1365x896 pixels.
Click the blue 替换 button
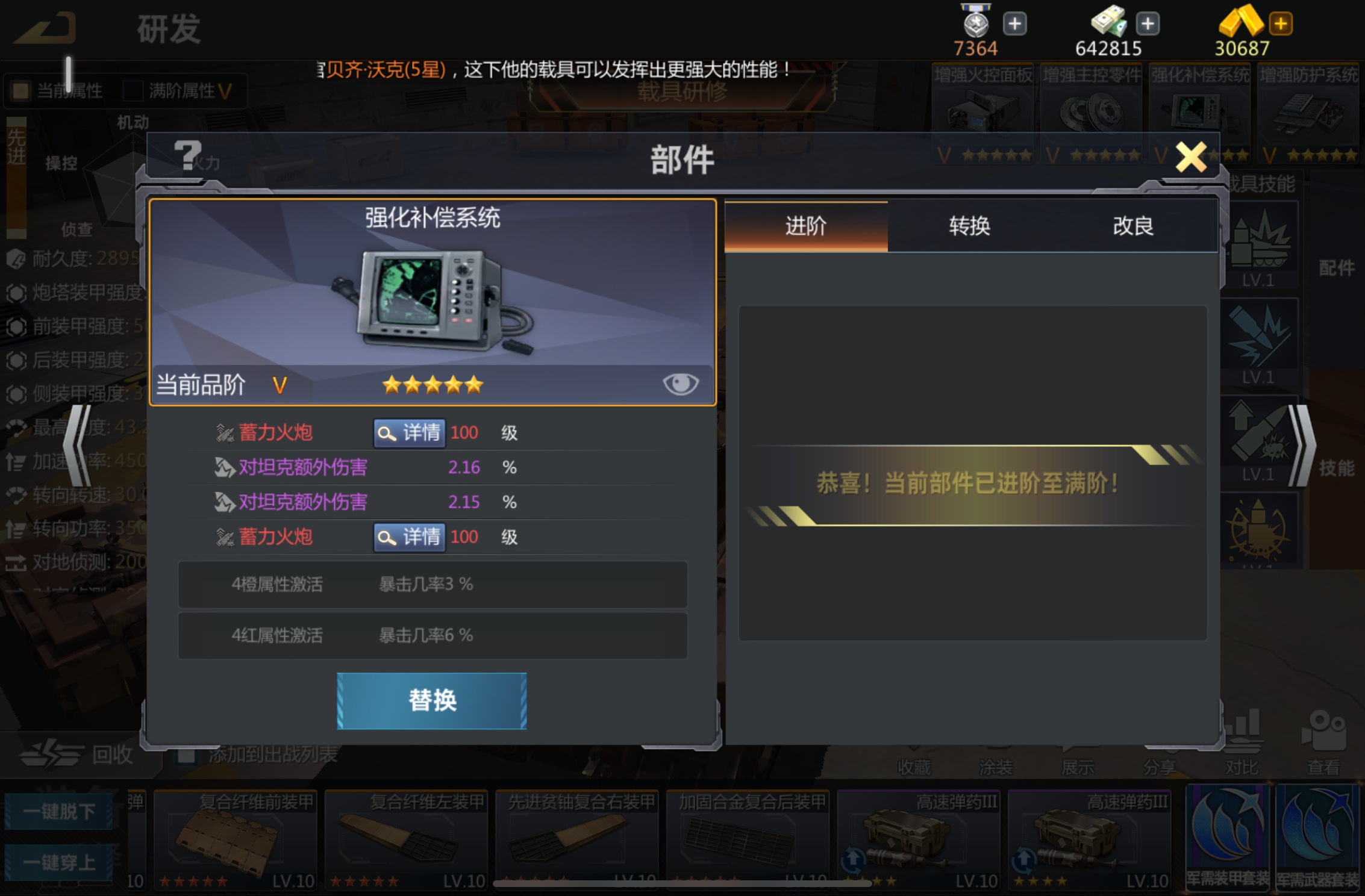tap(432, 700)
